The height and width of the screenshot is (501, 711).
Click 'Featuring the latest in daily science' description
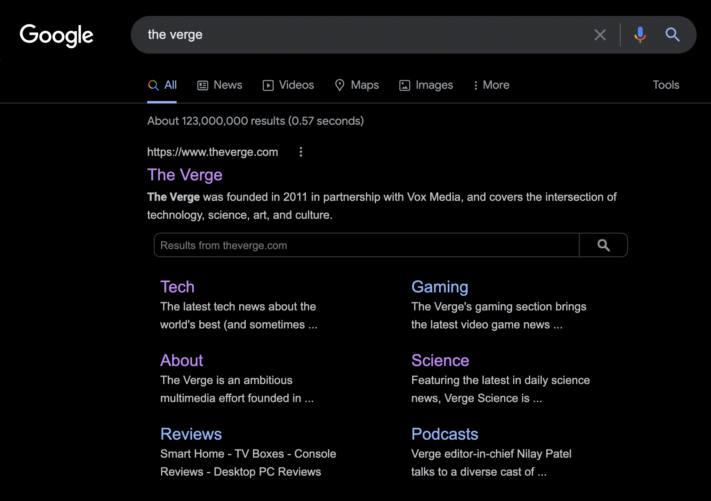click(500, 380)
